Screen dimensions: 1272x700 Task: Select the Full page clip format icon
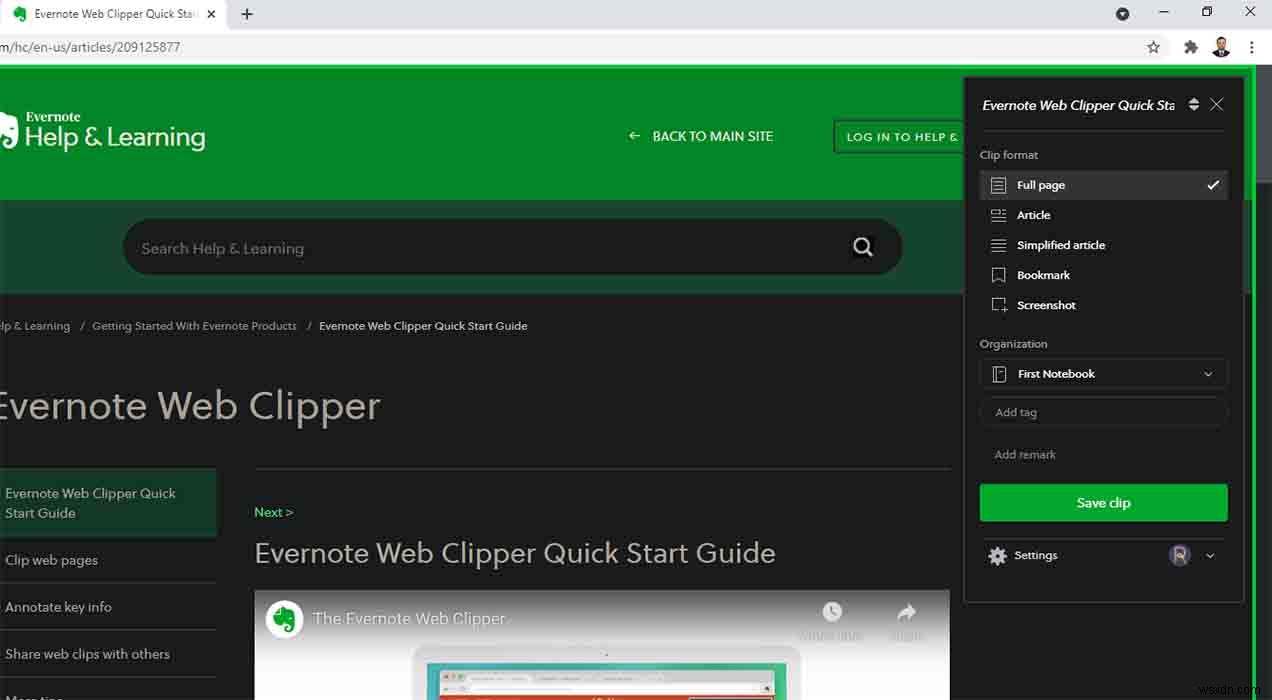pos(998,185)
